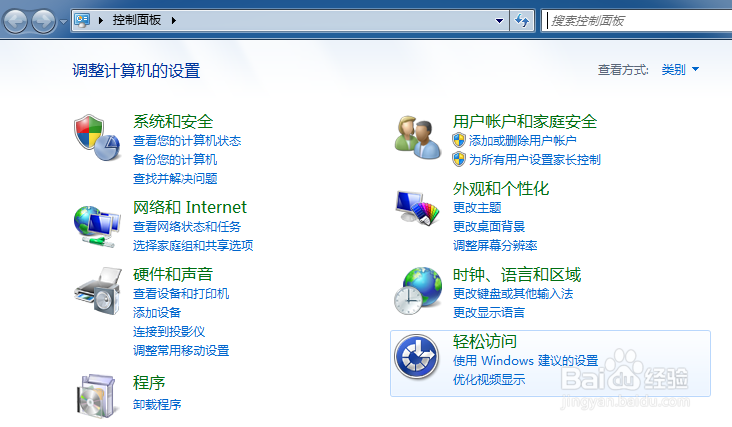The height and width of the screenshot is (427, 732).
Task: Click 控制面板 in the address bar
Action: point(136,20)
